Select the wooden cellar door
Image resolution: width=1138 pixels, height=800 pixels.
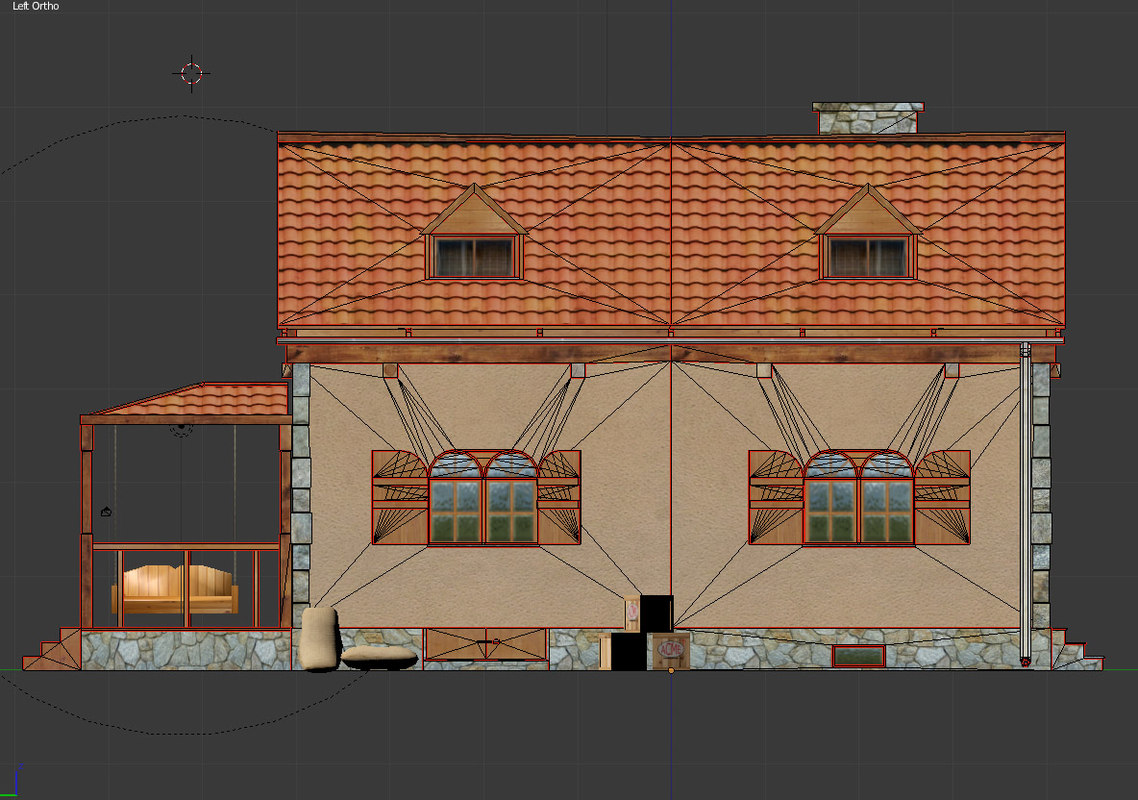[486, 645]
